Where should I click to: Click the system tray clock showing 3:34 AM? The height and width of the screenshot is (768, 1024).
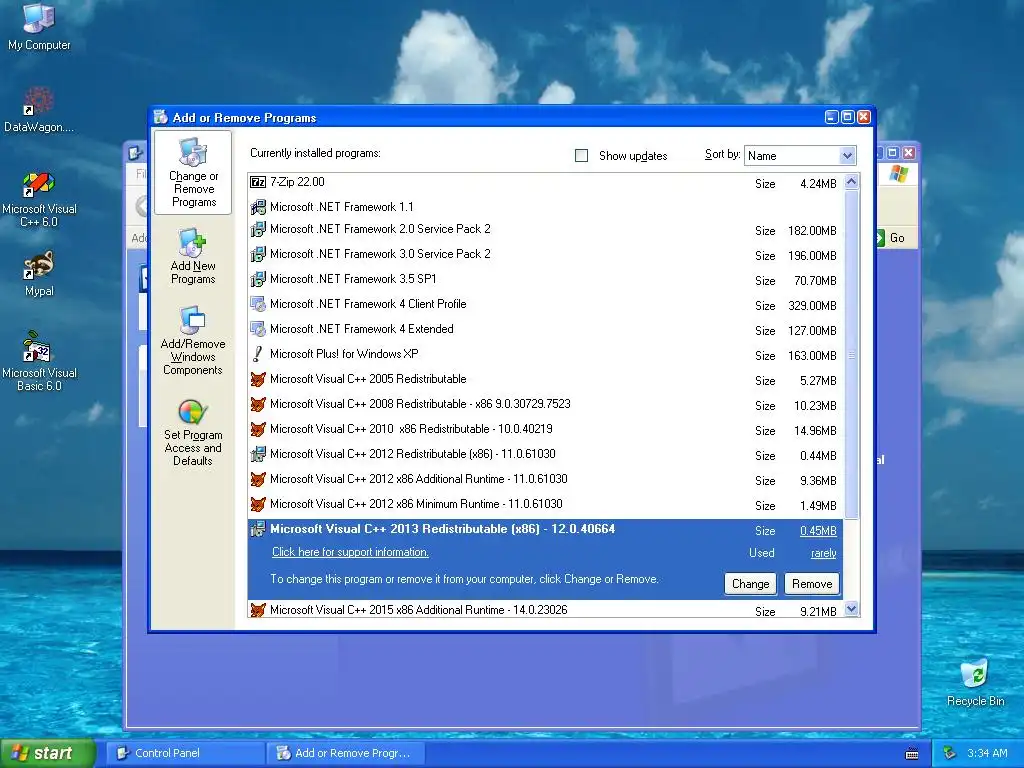[987, 753]
